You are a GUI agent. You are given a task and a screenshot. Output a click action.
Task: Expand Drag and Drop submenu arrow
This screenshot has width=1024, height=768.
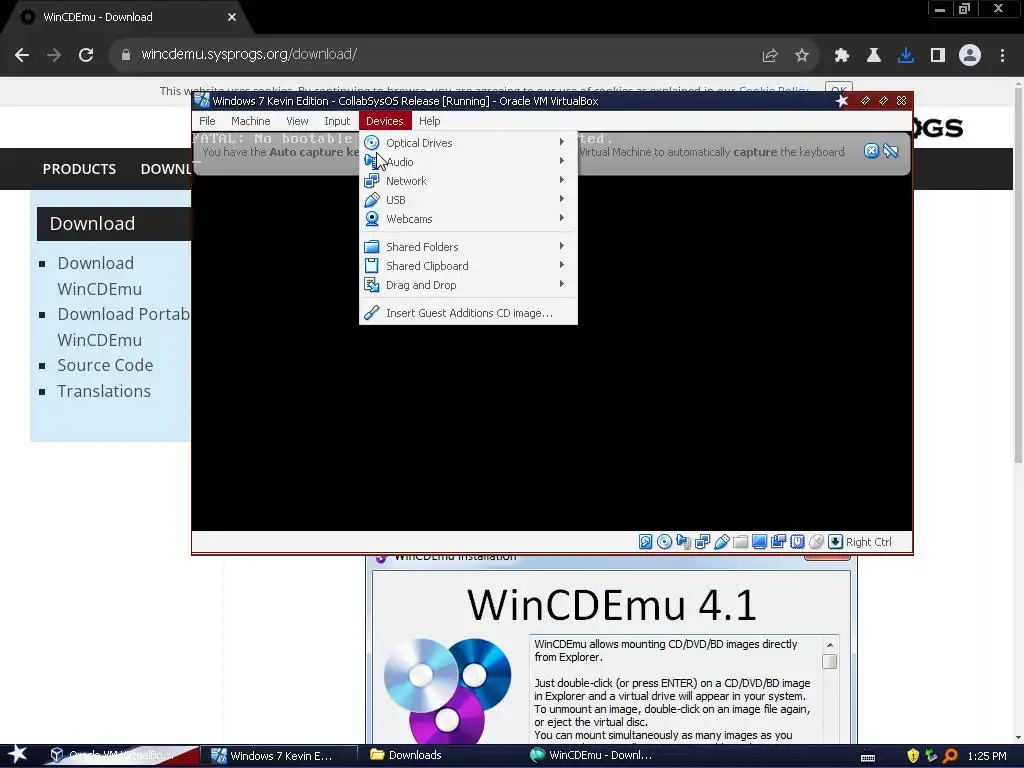coord(562,283)
